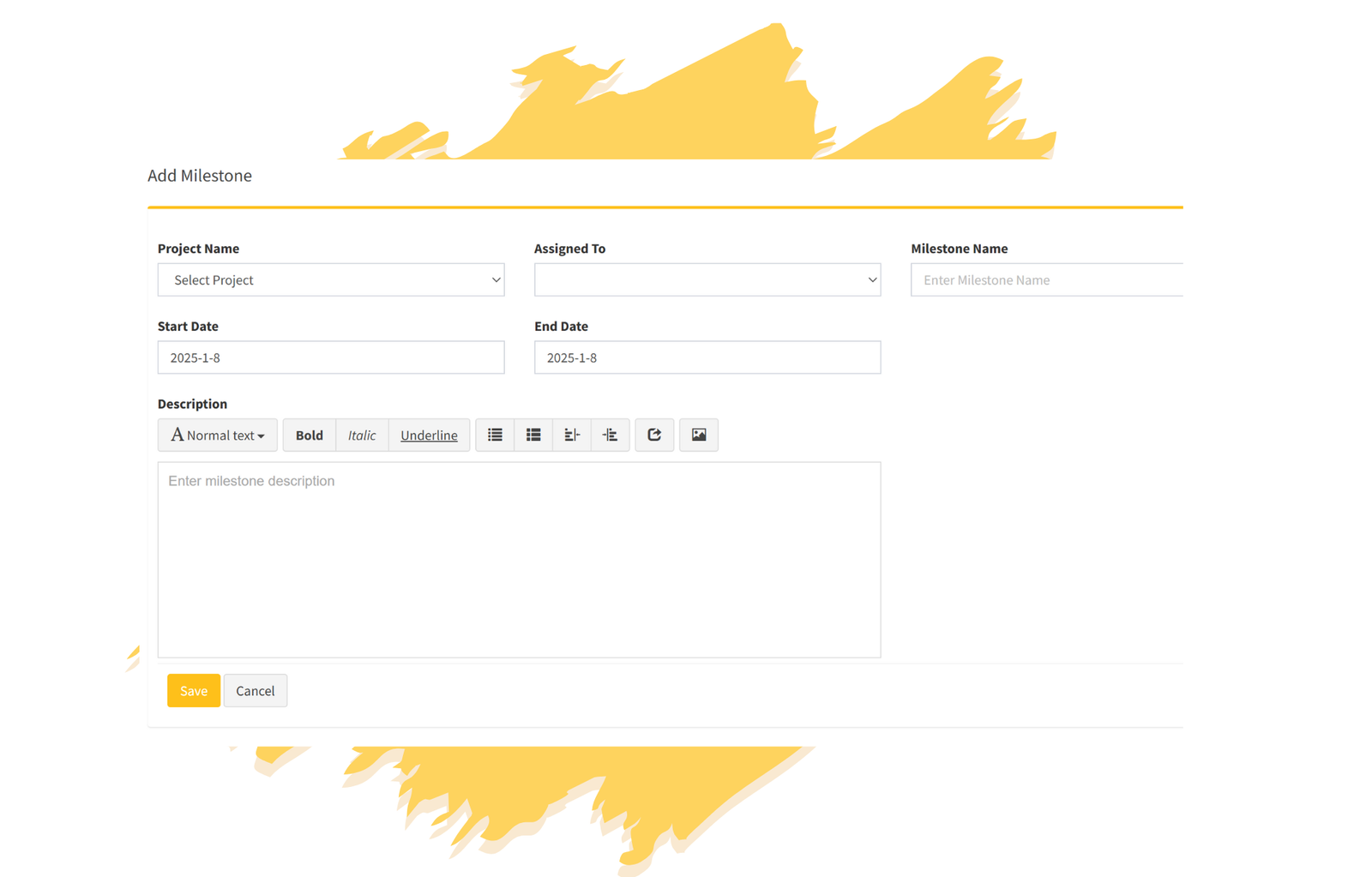1372x877 pixels.
Task: Click the Project Name field label
Action: (198, 249)
